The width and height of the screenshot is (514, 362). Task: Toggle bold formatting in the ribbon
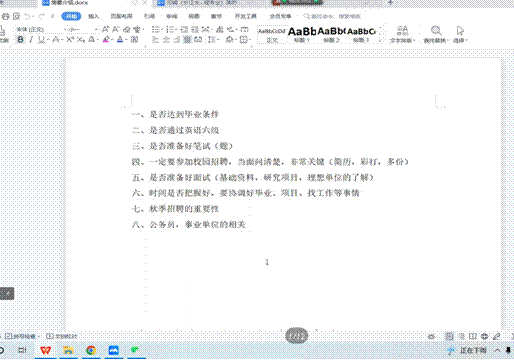pos(20,40)
